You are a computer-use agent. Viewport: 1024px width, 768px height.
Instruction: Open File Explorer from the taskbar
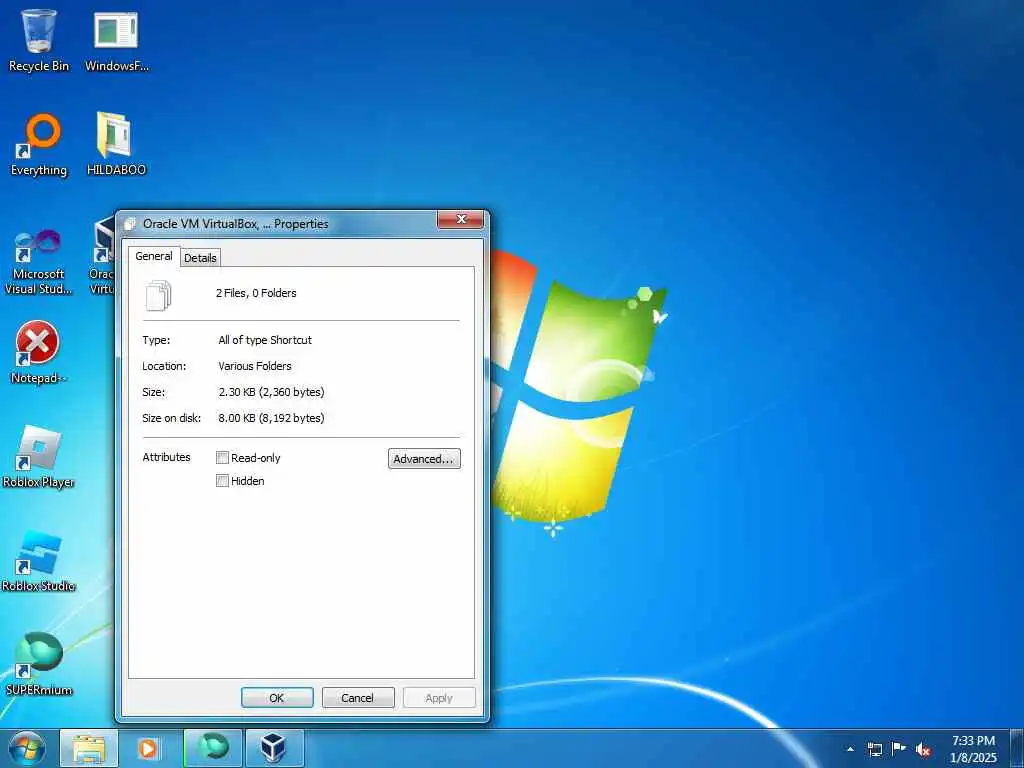click(x=89, y=748)
